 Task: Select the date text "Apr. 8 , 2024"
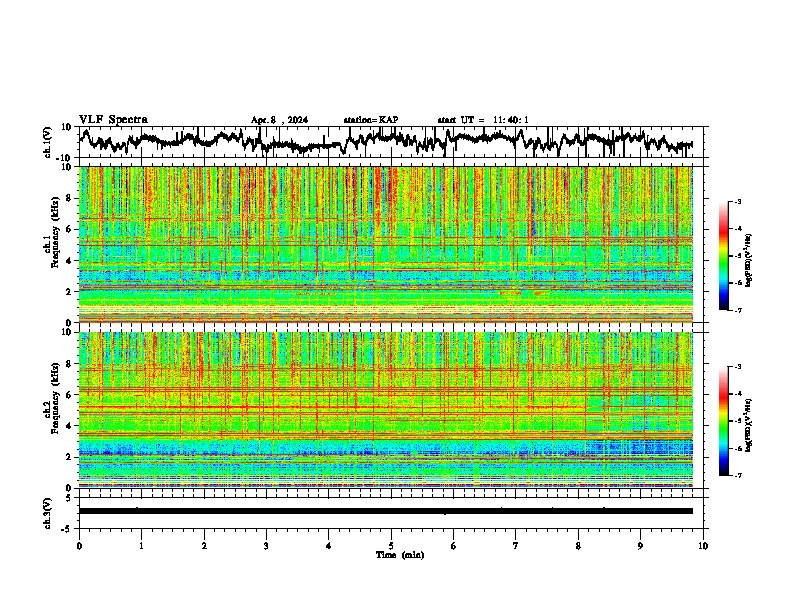(279, 120)
